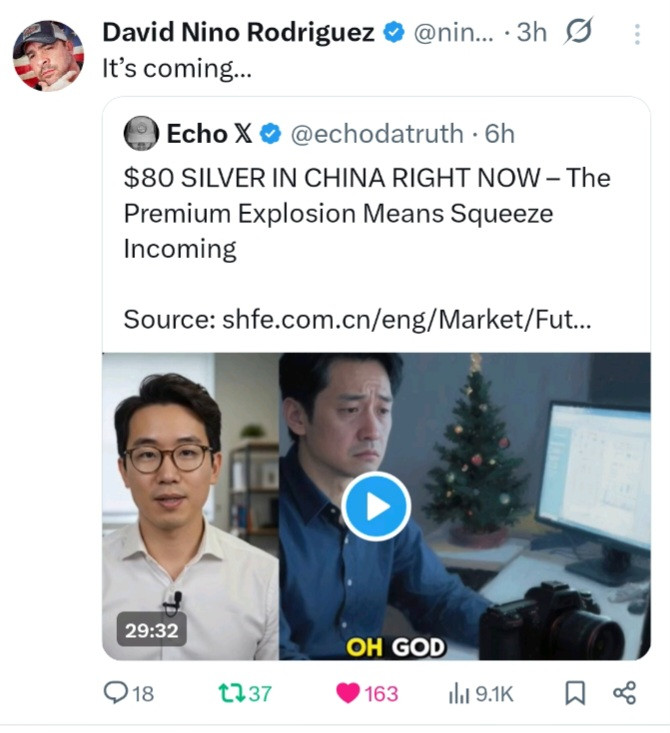The width and height of the screenshot is (670, 733).
Task: Click the share icon
Action: pos(625,692)
